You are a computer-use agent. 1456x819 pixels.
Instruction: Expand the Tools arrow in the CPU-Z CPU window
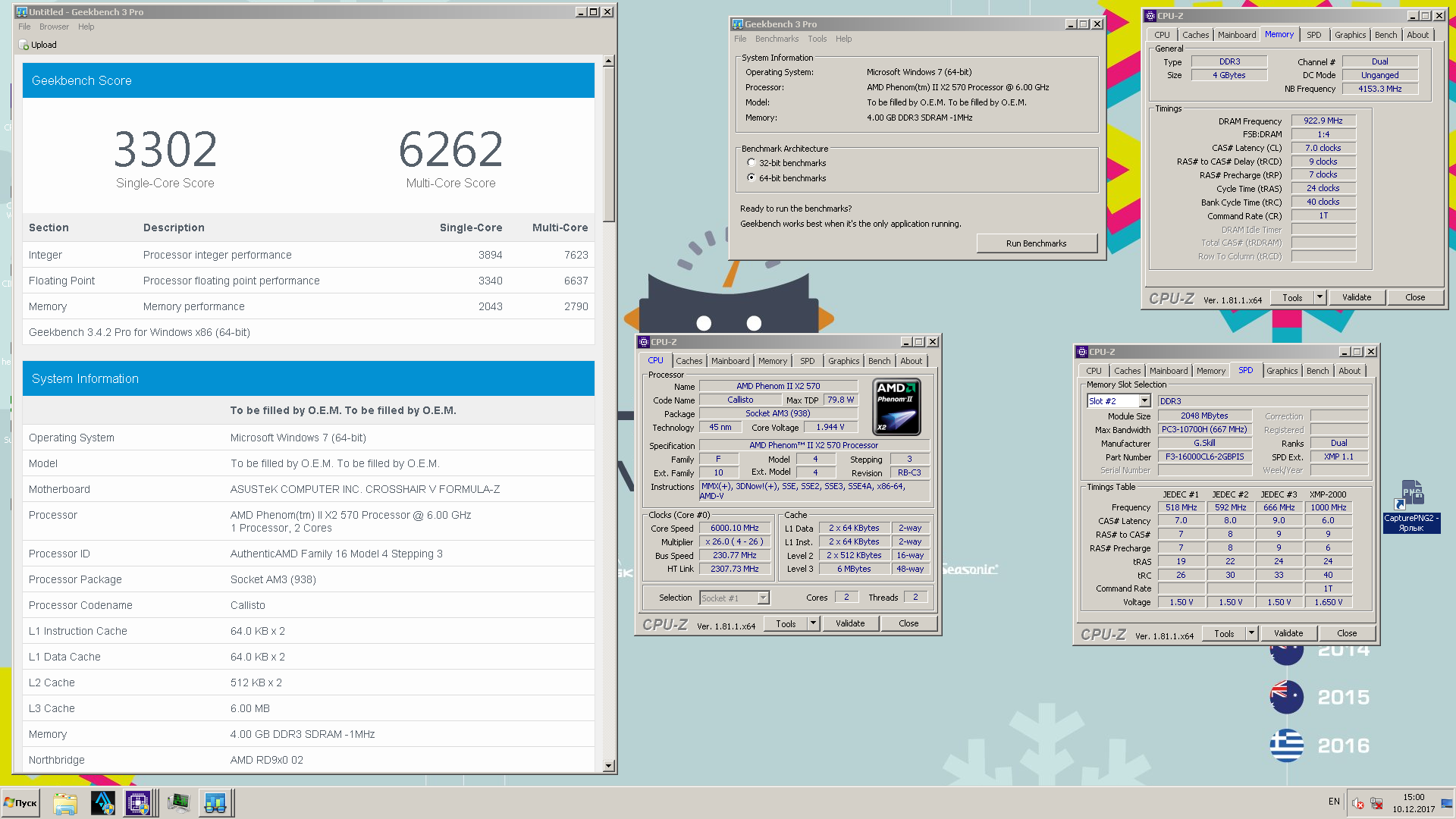pos(813,623)
